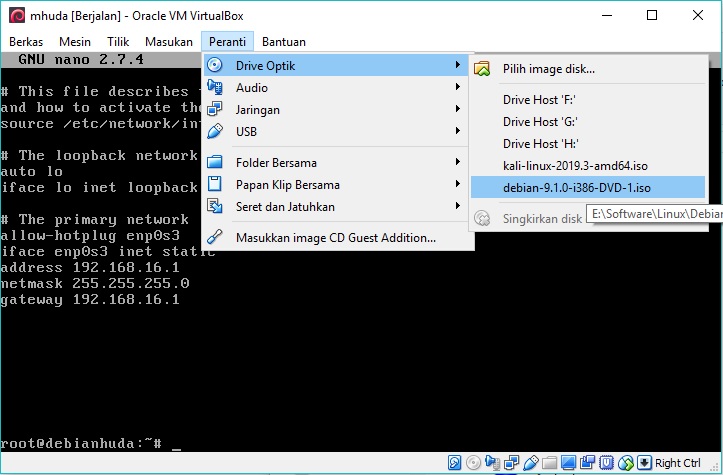This screenshot has height=475, width=723.
Task: Expand the Folder Bersama submenu arrow
Action: (x=457, y=162)
